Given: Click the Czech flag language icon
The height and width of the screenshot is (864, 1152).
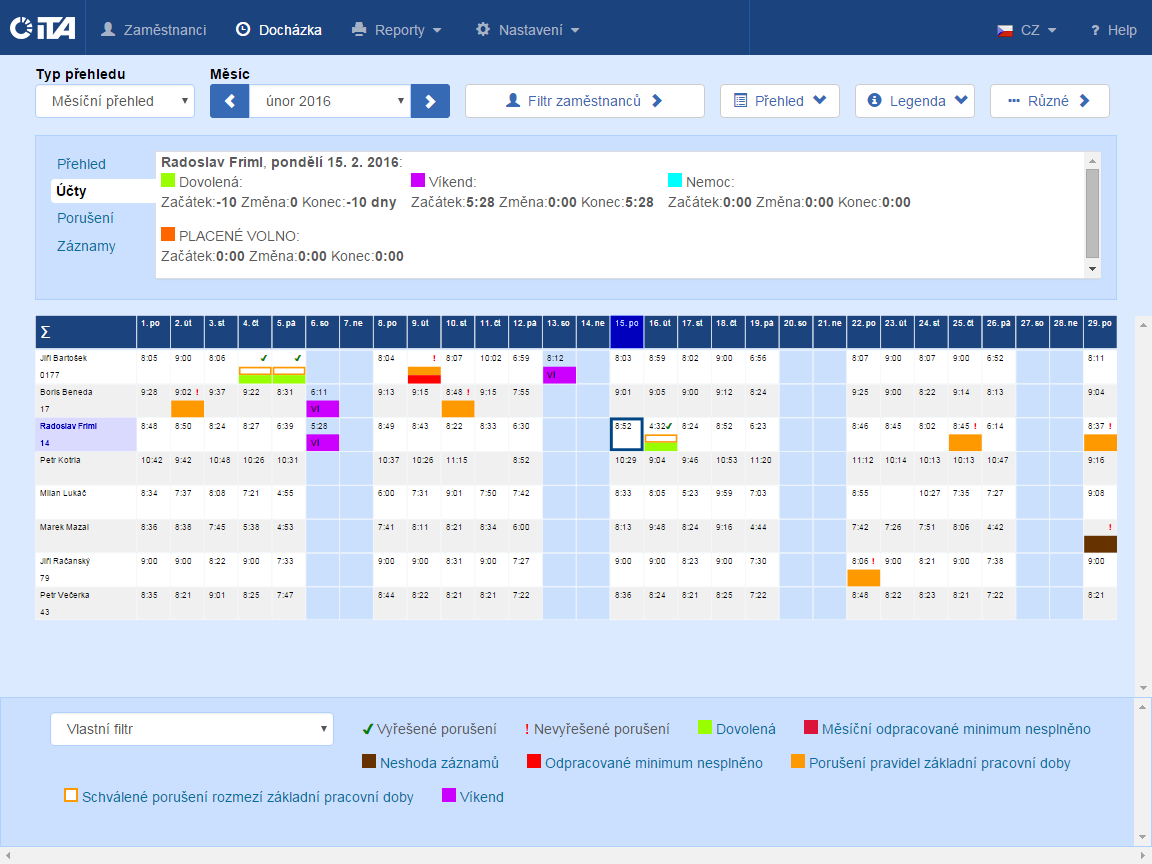Looking at the screenshot, I should click(1005, 30).
